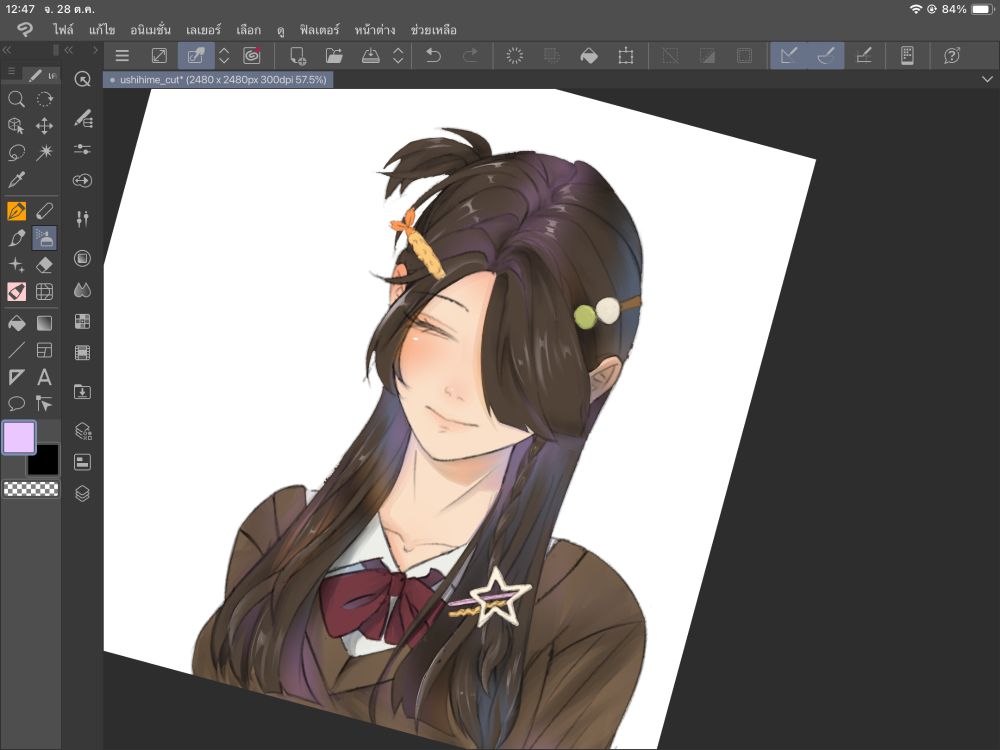The image size is (1000, 750).
Task: Select the Object operation cube tool
Action: (17, 126)
